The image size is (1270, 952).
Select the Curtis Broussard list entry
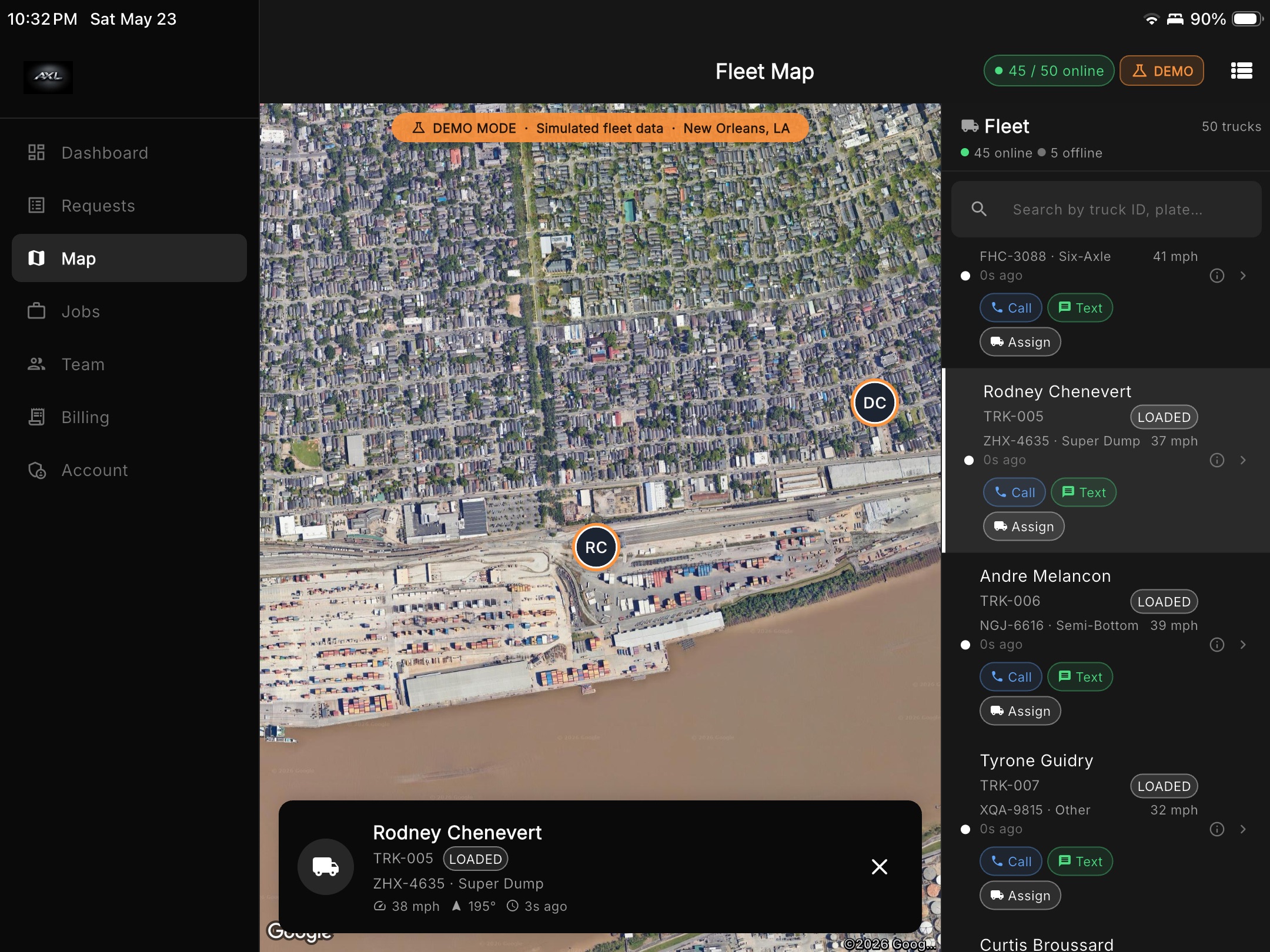click(1047, 943)
